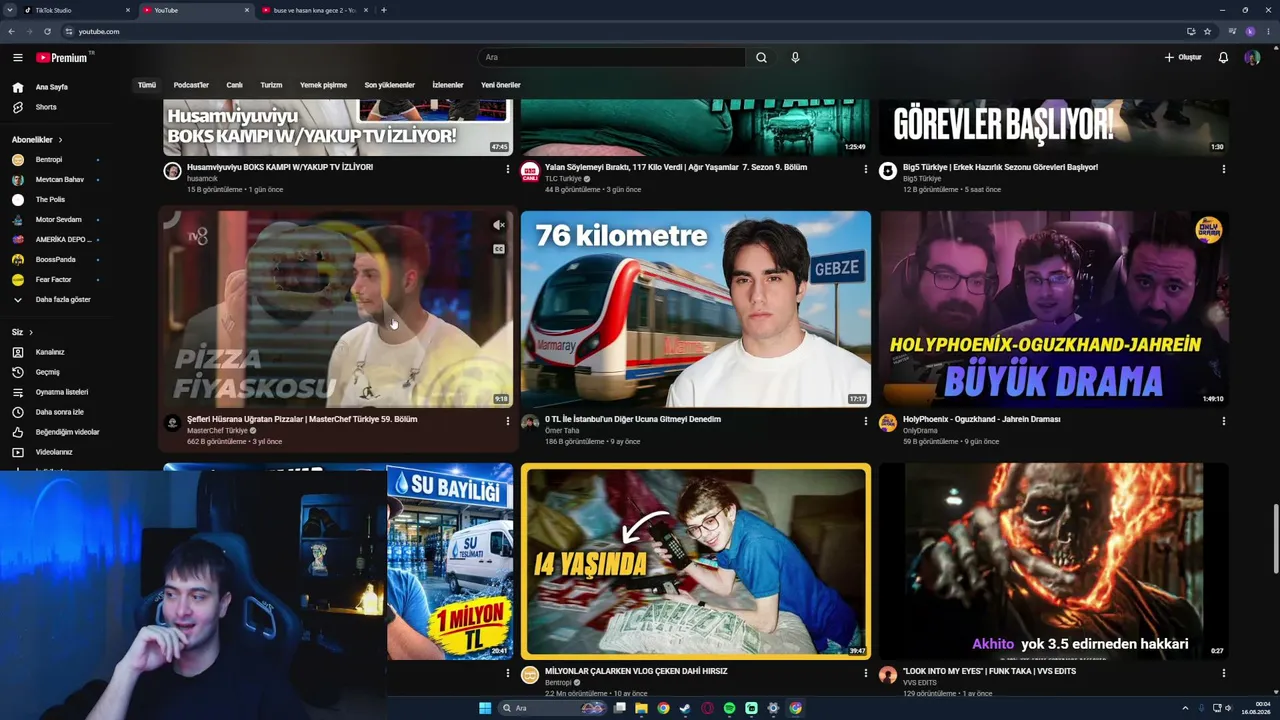Open Spotify from the taskbar

click(x=729, y=708)
